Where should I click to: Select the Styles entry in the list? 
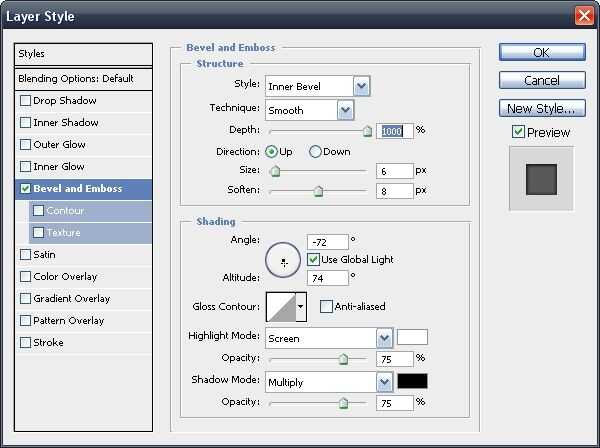pos(83,54)
